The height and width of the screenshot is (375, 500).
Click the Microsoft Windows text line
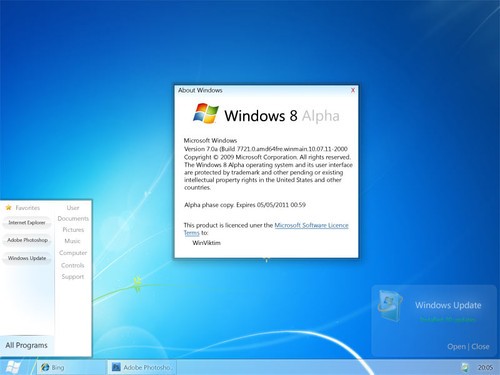210,141
